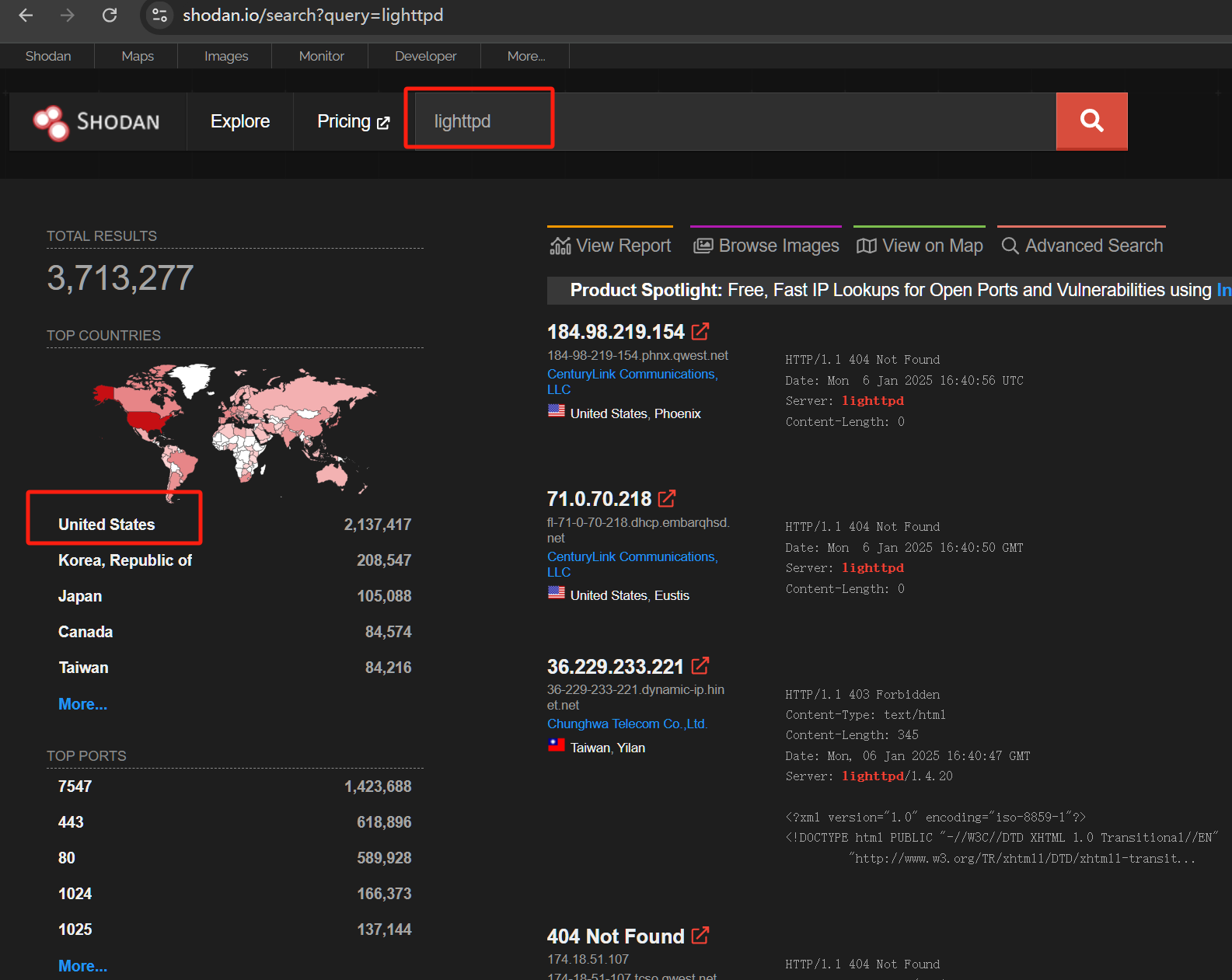Screen dimensions: 1232x980
Task: Click the View on Map icon
Action: (x=866, y=246)
